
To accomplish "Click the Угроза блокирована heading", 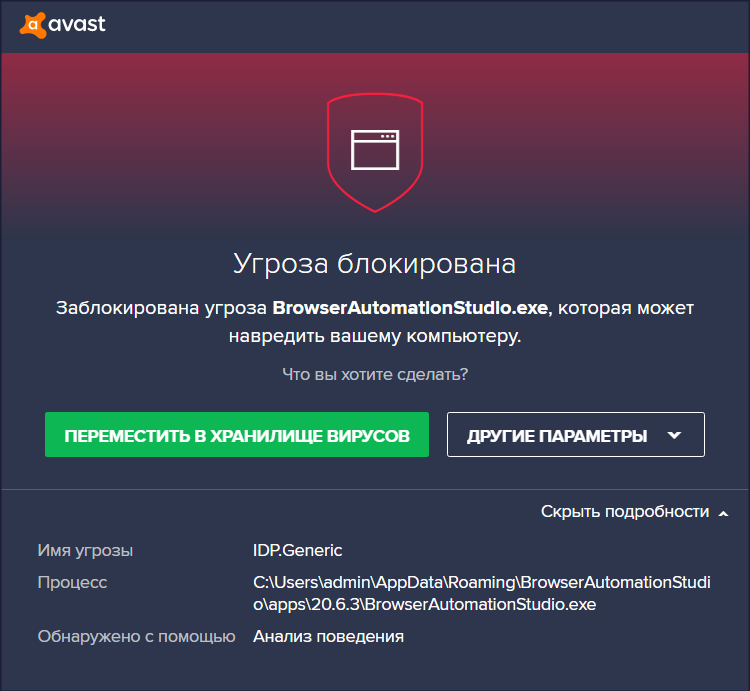I will click(375, 263).
